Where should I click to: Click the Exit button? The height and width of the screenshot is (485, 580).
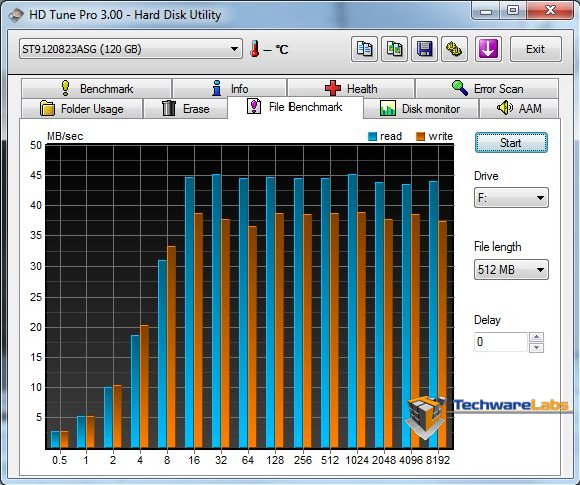point(536,49)
